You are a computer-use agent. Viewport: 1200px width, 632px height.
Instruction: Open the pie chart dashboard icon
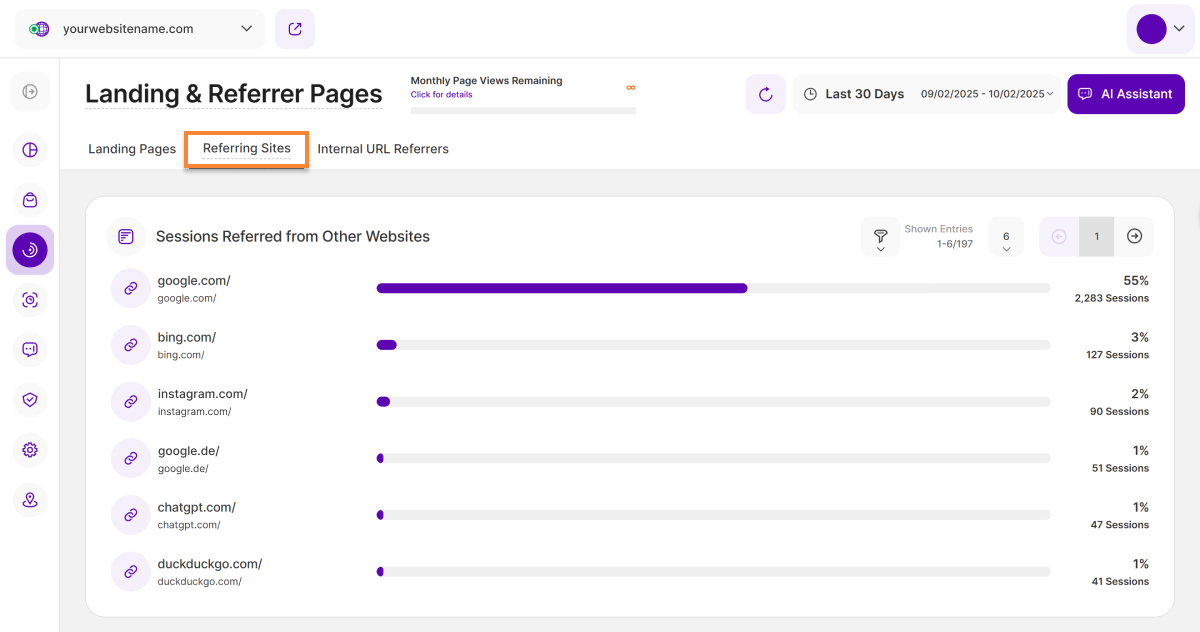[30, 150]
